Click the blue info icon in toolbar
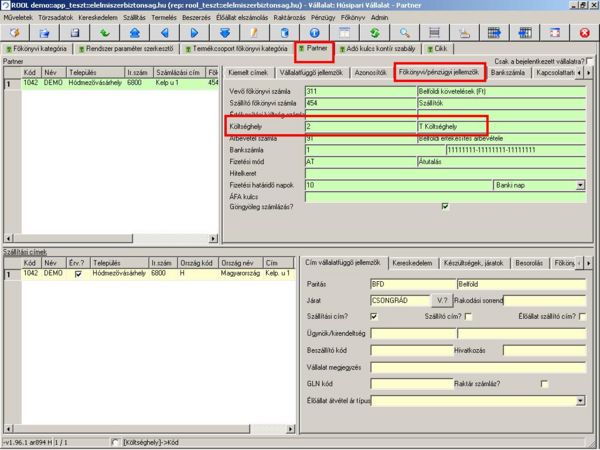Image resolution: width=600 pixels, height=450 pixels. [315, 32]
